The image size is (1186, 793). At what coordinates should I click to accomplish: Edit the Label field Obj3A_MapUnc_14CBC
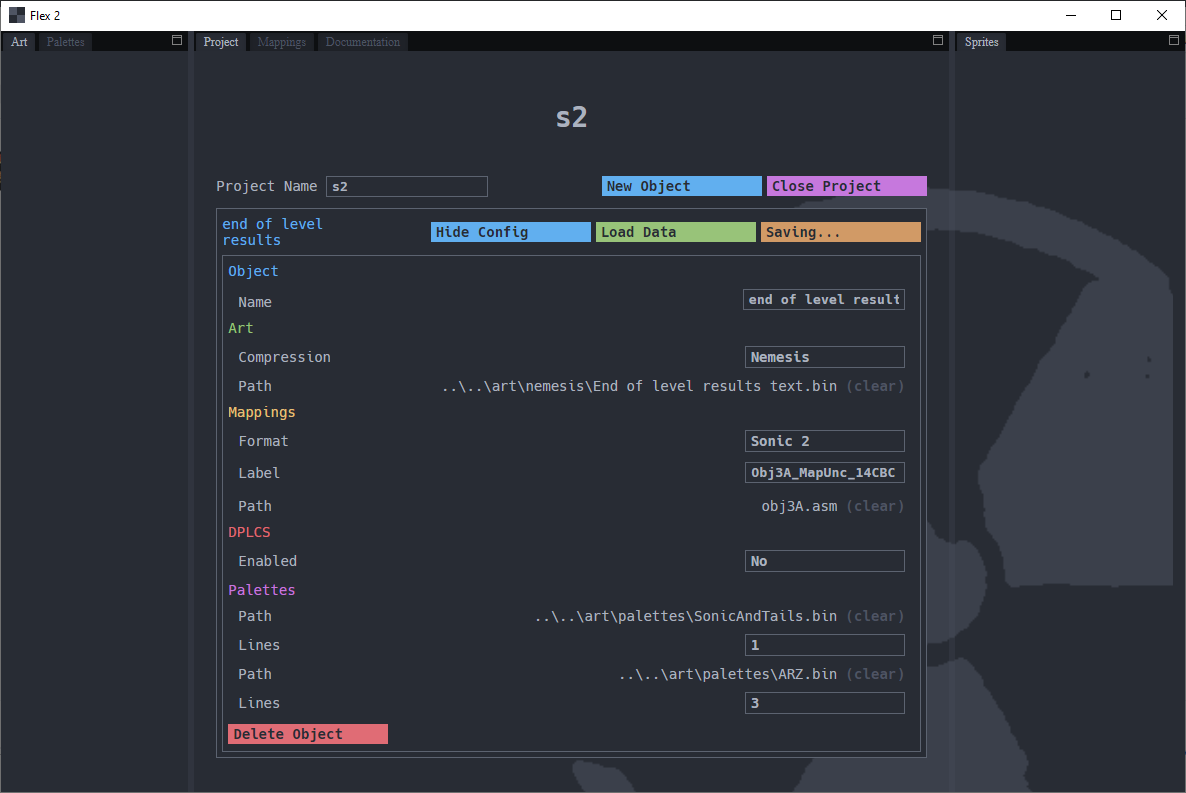tap(824, 473)
